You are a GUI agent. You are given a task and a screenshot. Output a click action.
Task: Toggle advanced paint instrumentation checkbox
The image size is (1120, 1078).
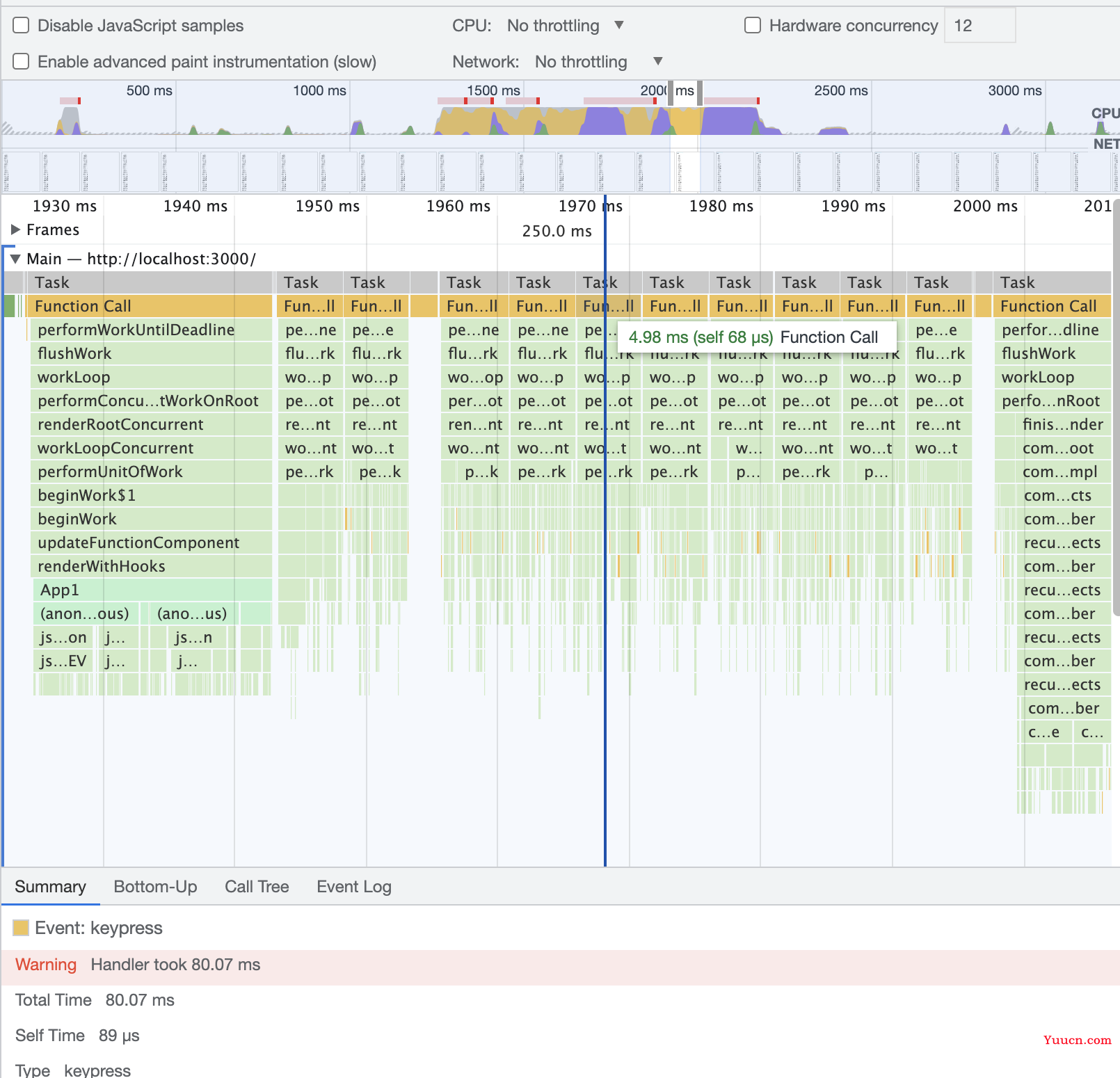click(22, 62)
